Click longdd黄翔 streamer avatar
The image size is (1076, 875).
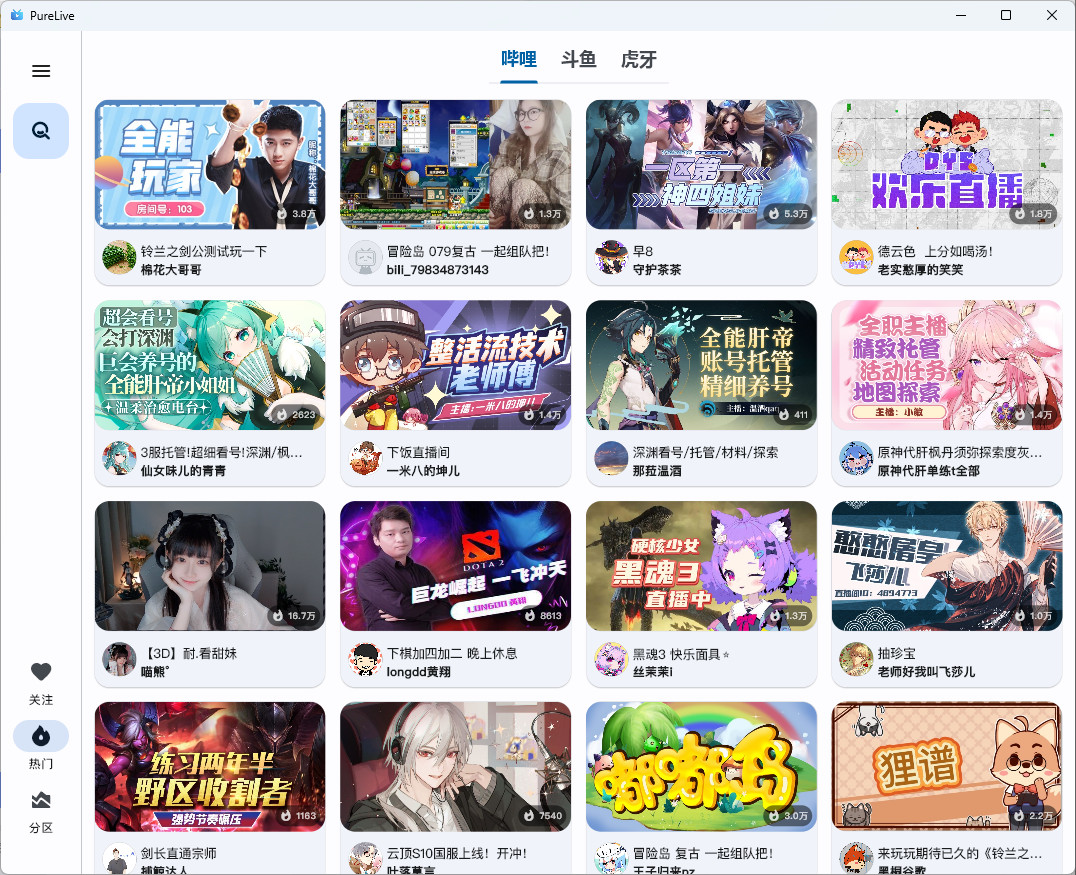pos(365,660)
